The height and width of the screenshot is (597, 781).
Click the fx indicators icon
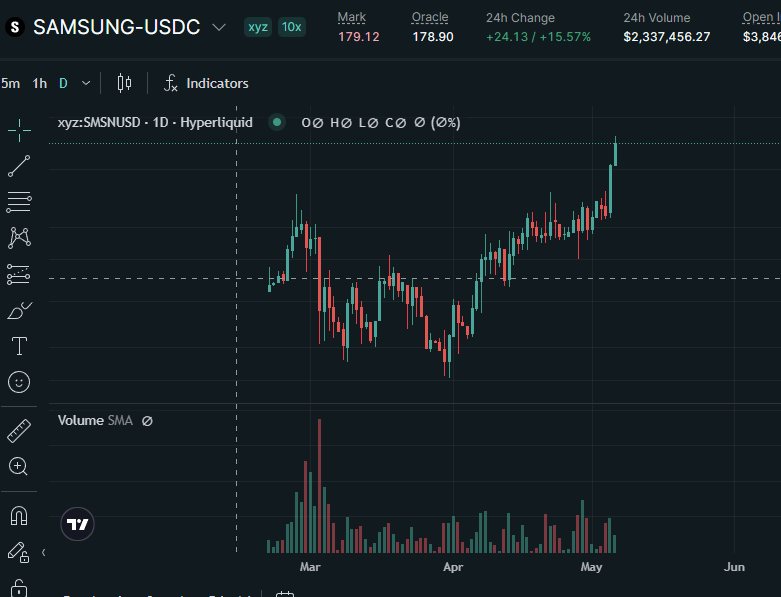point(170,83)
